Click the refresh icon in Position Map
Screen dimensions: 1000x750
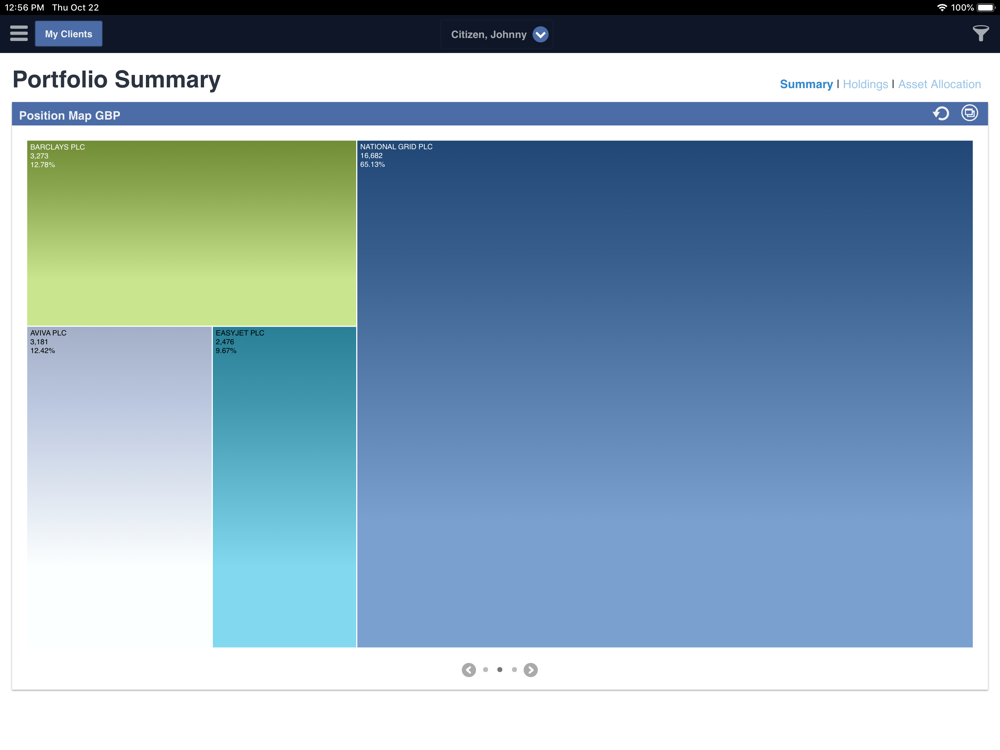941,114
